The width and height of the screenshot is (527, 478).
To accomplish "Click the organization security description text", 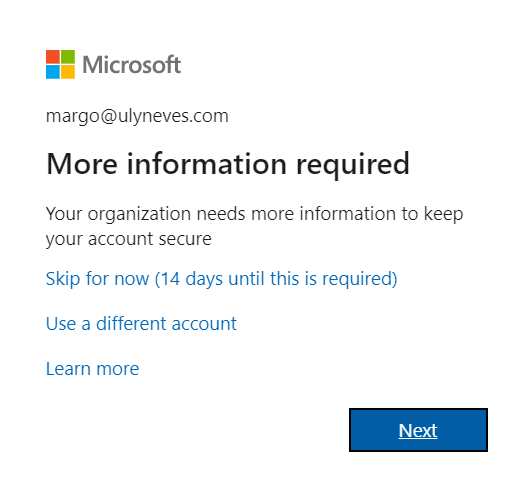I will [x=254, y=226].
